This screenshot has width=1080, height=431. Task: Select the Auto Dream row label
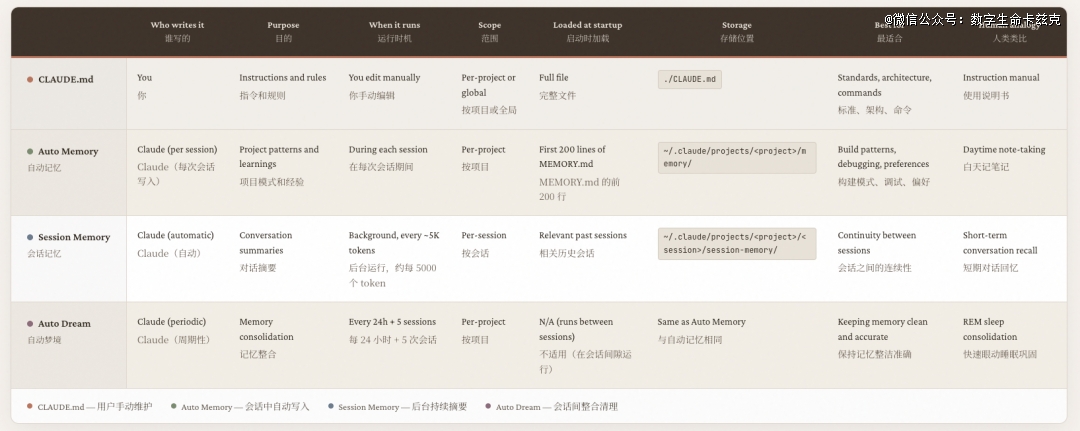64,324
